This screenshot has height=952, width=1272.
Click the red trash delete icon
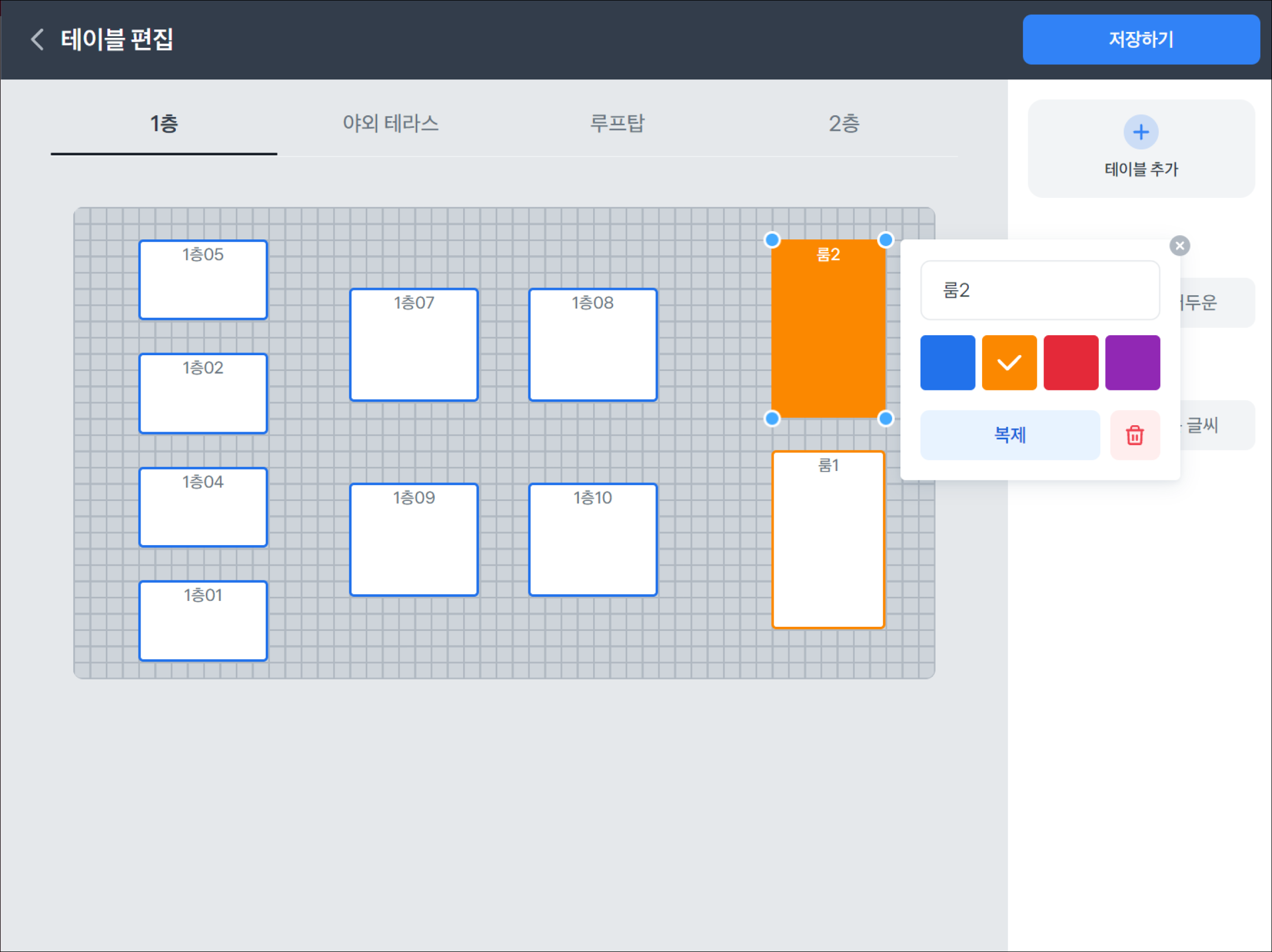(x=1135, y=435)
